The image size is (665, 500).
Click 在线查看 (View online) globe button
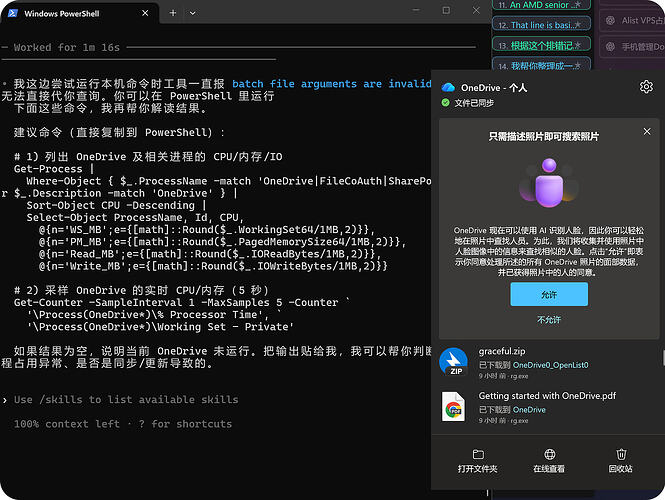[549, 461]
